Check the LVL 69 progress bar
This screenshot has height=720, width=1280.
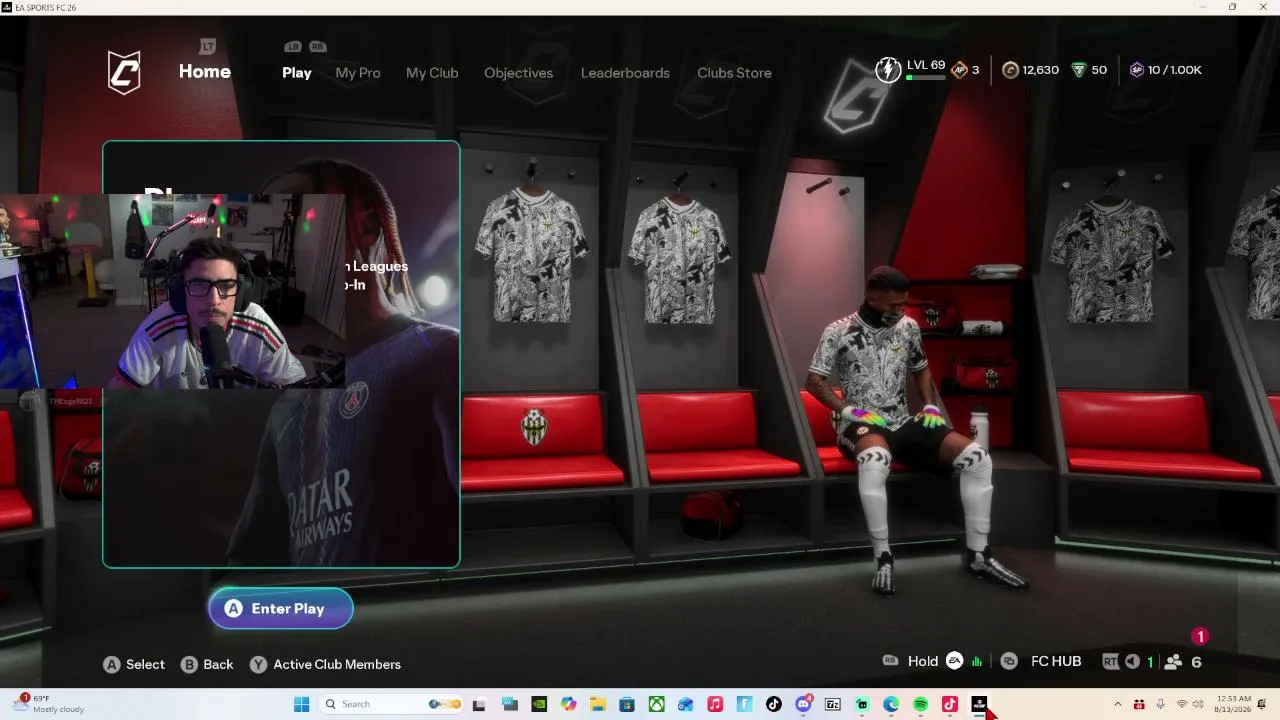point(925,77)
